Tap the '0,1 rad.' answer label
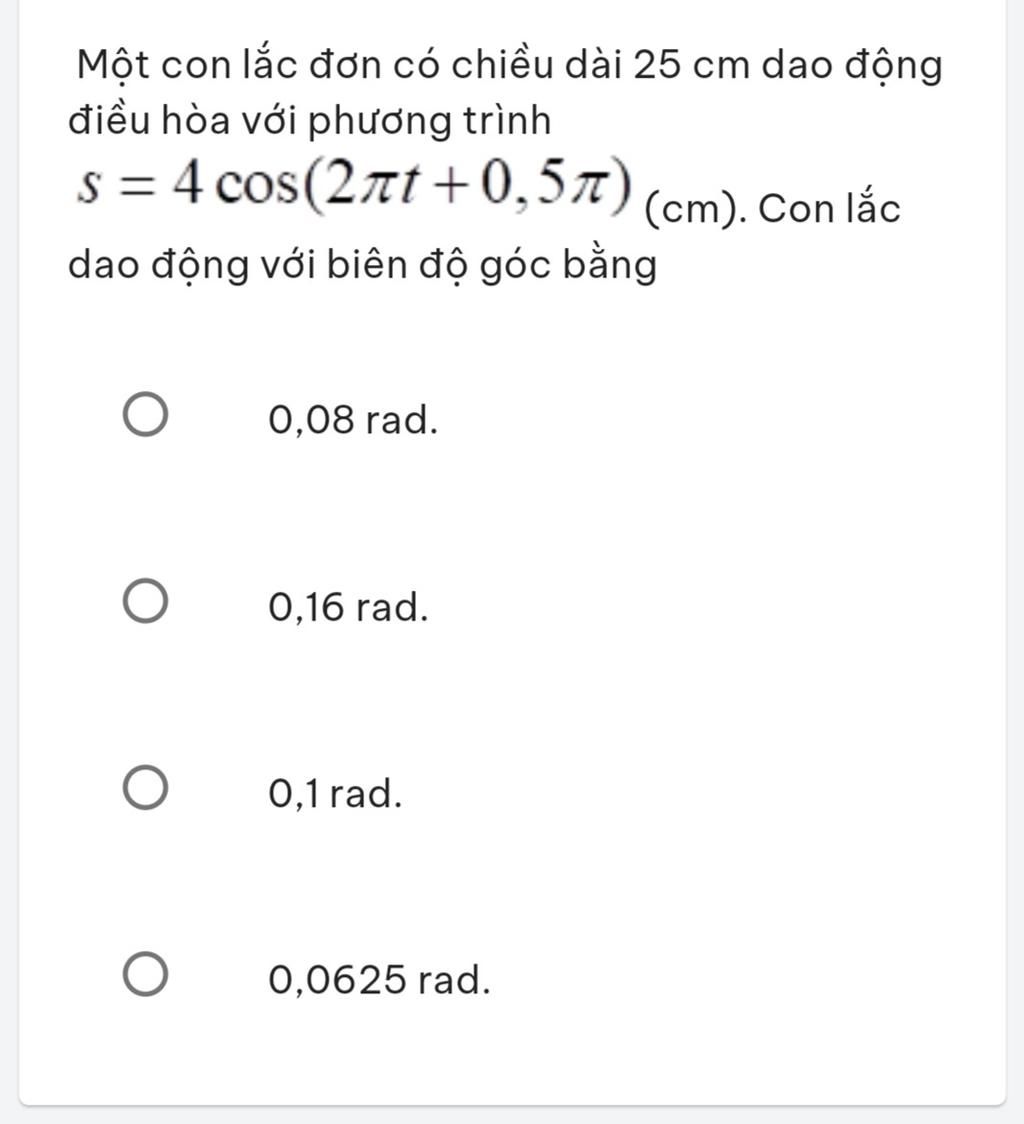The height and width of the screenshot is (1124, 1024). [x=336, y=794]
